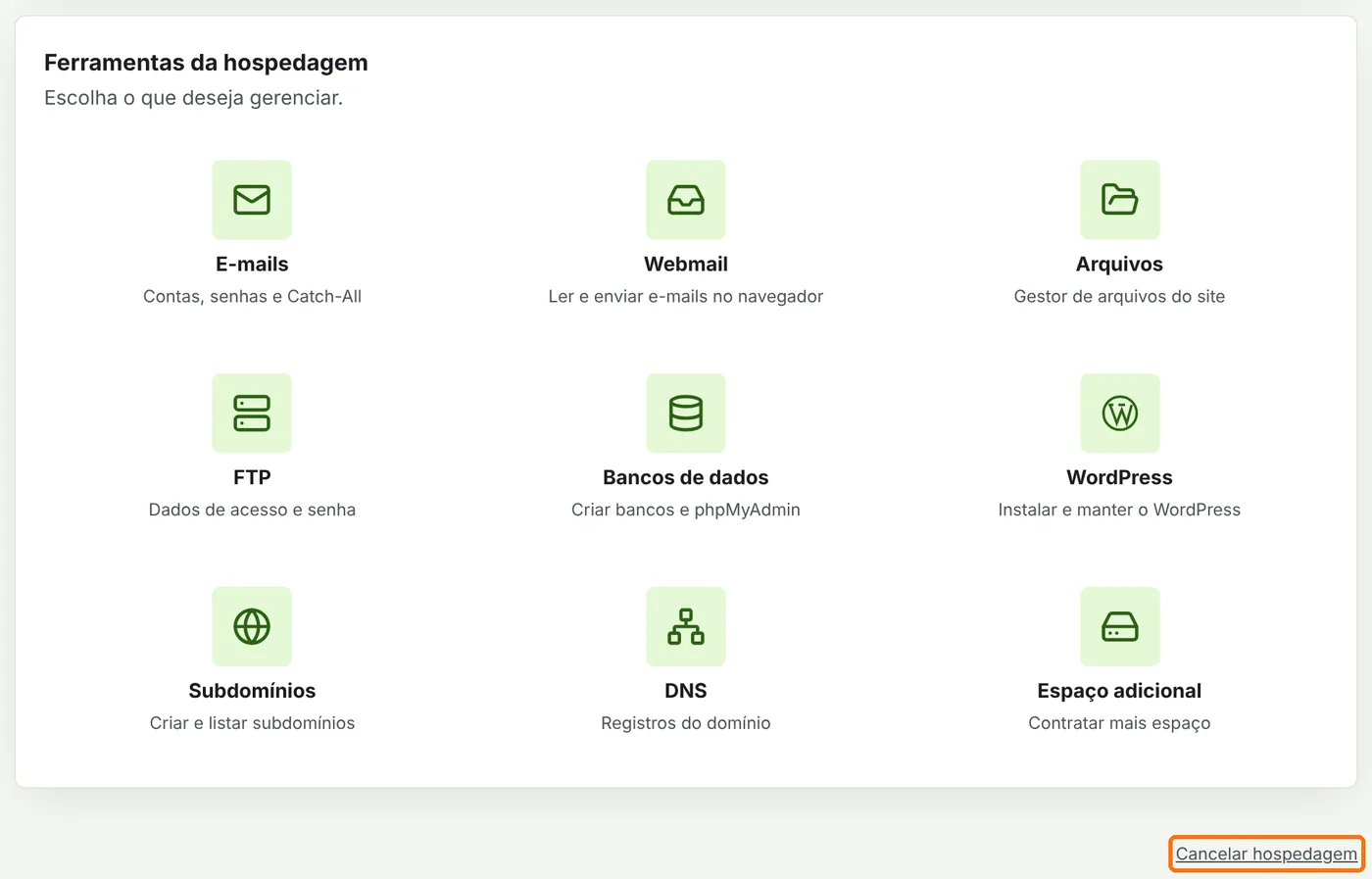The width and height of the screenshot is (1372, 879).
Task: Click the "WordPress" title
Action: click(1119, 477)
